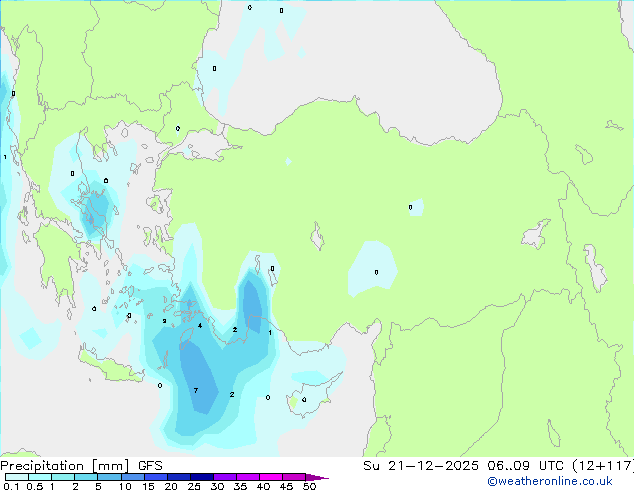Click the 15–20 mm legend color box
The width and height of the screenshot is (634, 490).
pyautogui.click(x=155, y=477)
